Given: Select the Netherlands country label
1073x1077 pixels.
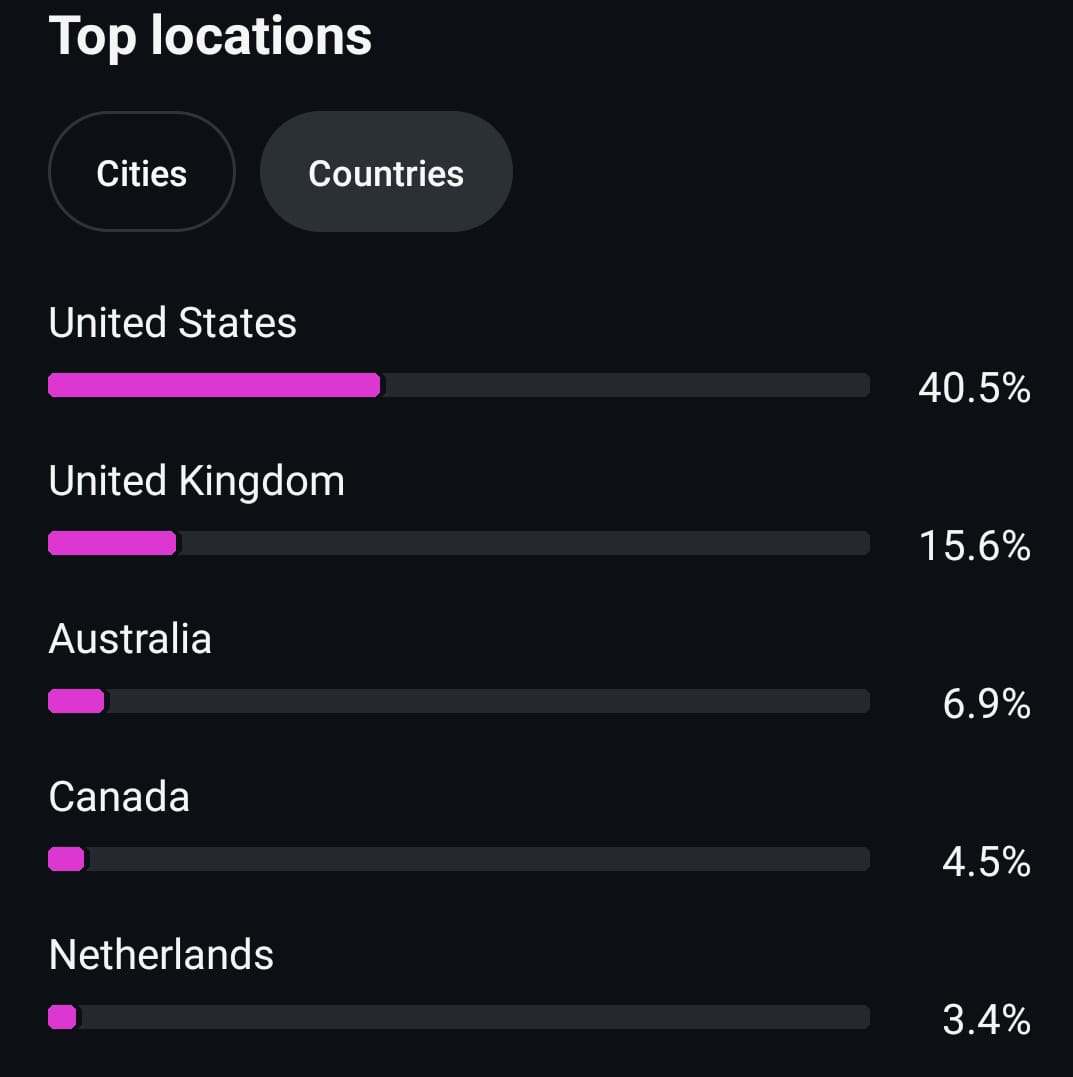Looking at the screenshot, I should 161,955.
